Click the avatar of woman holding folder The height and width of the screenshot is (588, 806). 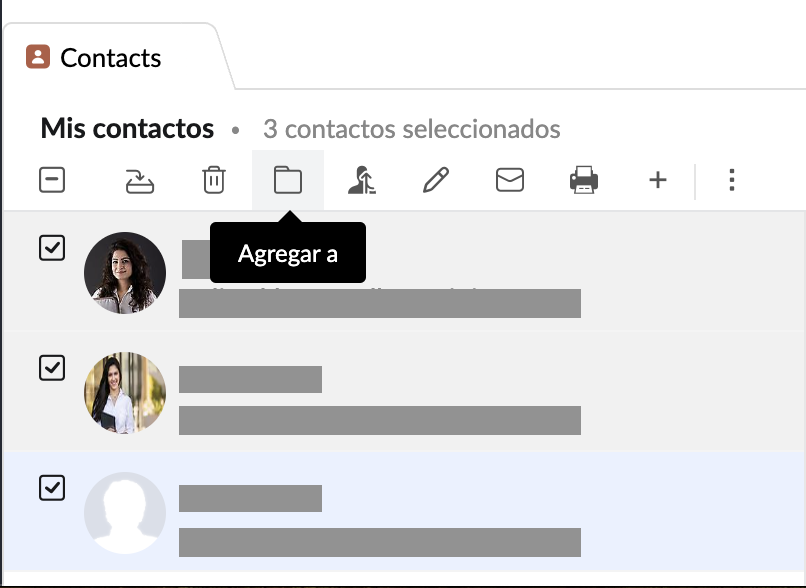coord(125,393)
